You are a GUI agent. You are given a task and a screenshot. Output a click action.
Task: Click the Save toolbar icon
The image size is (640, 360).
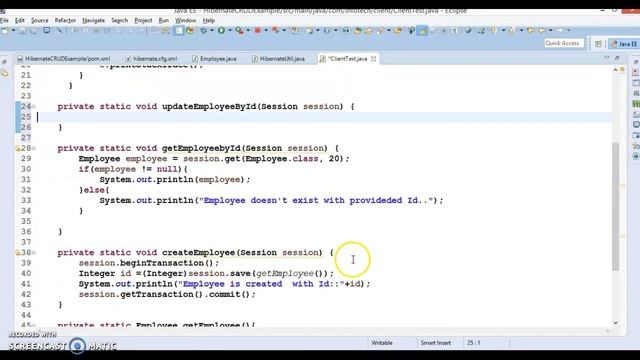(x=23, y=31)
